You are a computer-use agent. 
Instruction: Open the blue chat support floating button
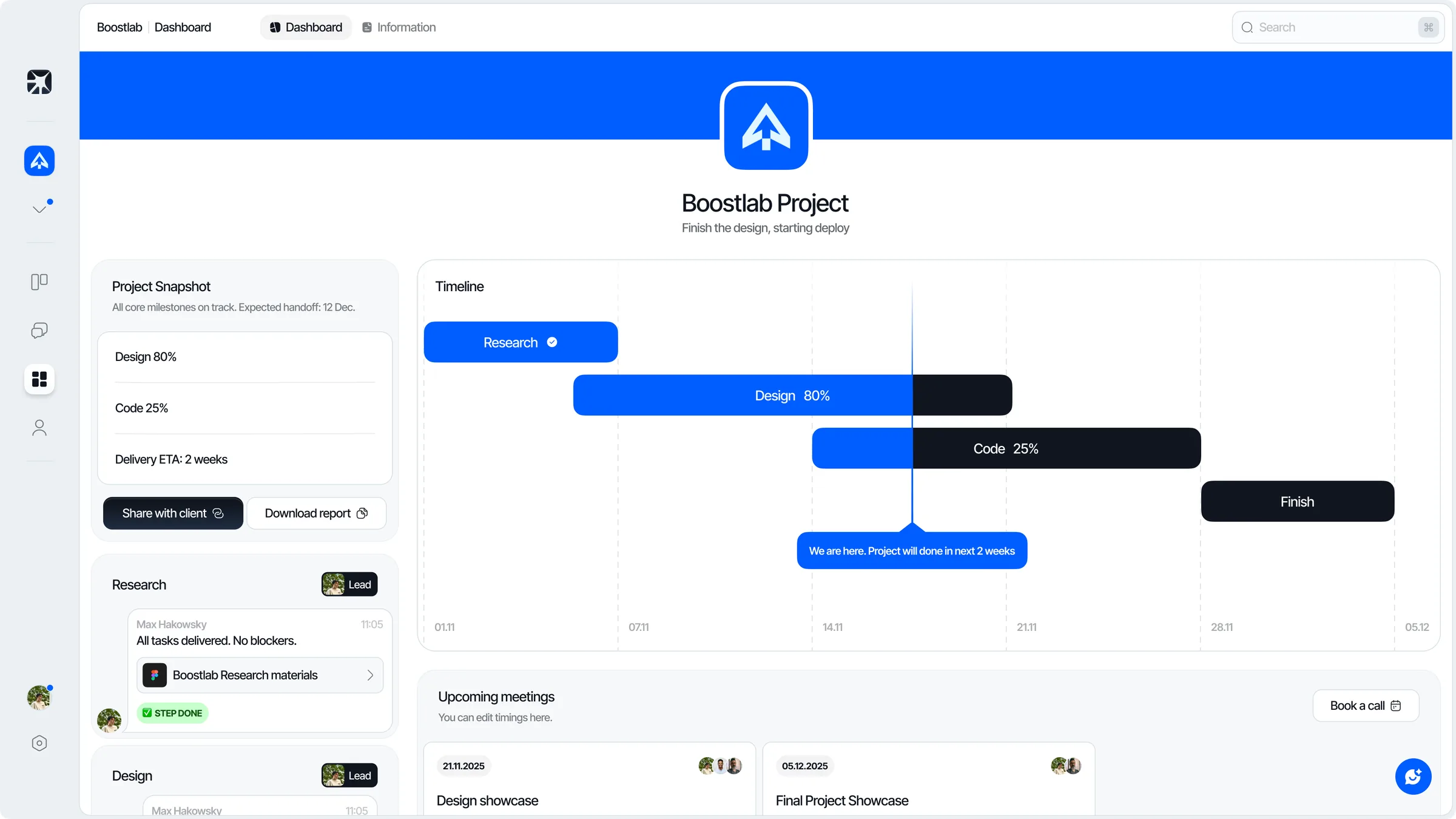click(x=1413, y=777)
